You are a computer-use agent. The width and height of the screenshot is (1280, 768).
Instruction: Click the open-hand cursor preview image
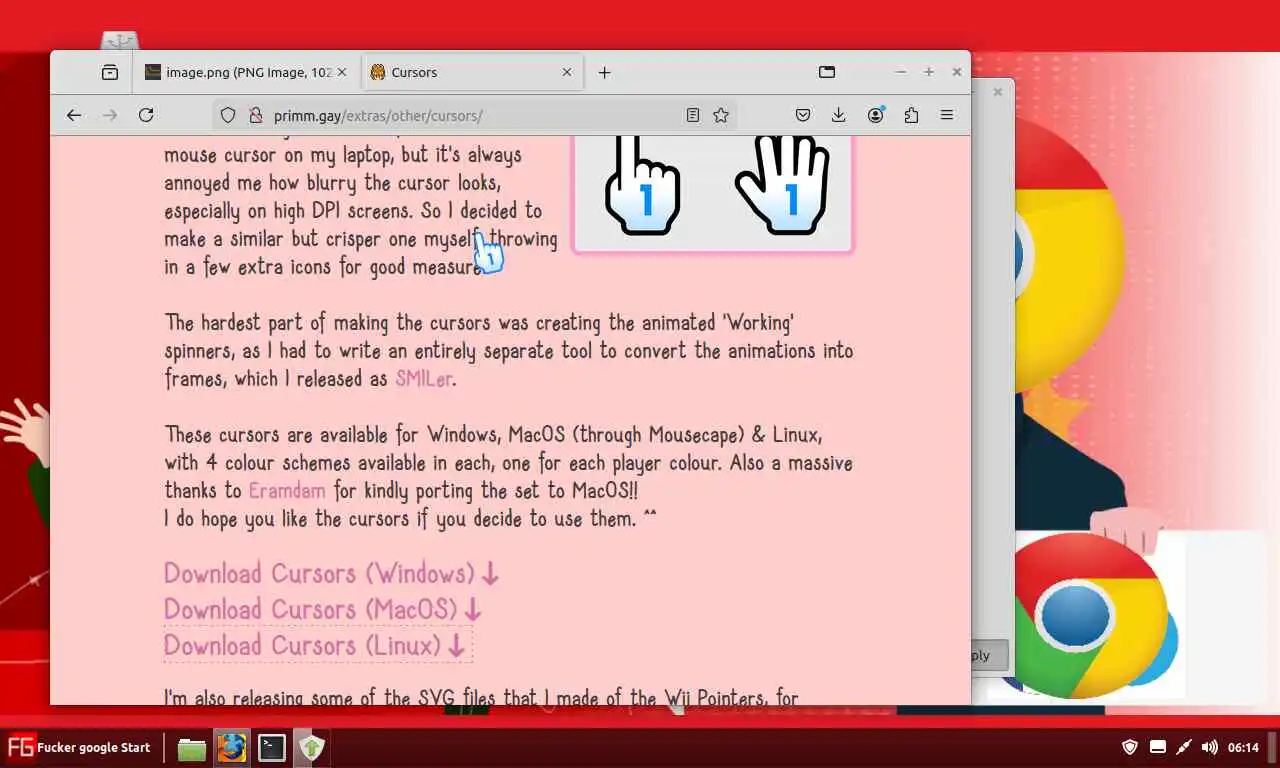coord(783,184)
